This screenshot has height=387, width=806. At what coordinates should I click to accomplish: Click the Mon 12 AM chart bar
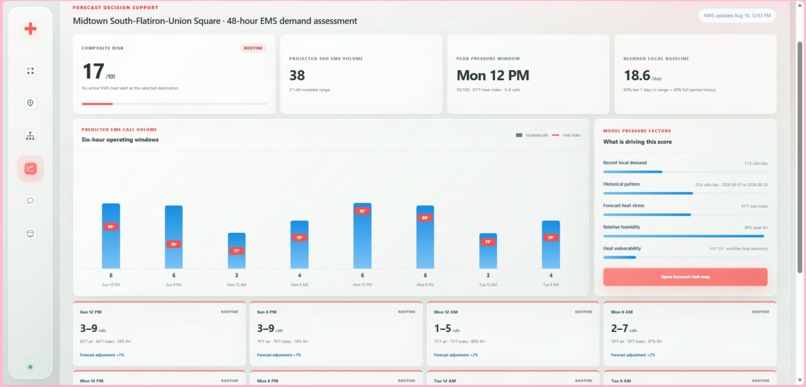click(236, 251)
